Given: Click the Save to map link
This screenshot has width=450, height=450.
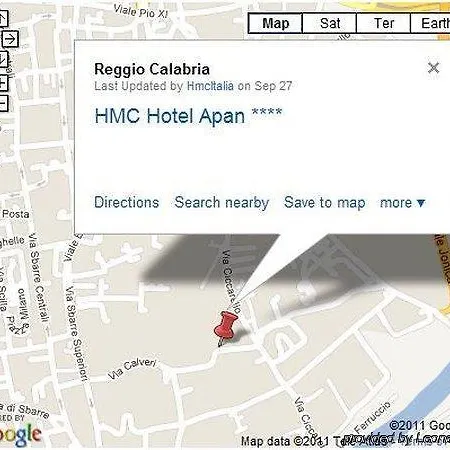Looking at the screenshot, I should coord(325,203).
